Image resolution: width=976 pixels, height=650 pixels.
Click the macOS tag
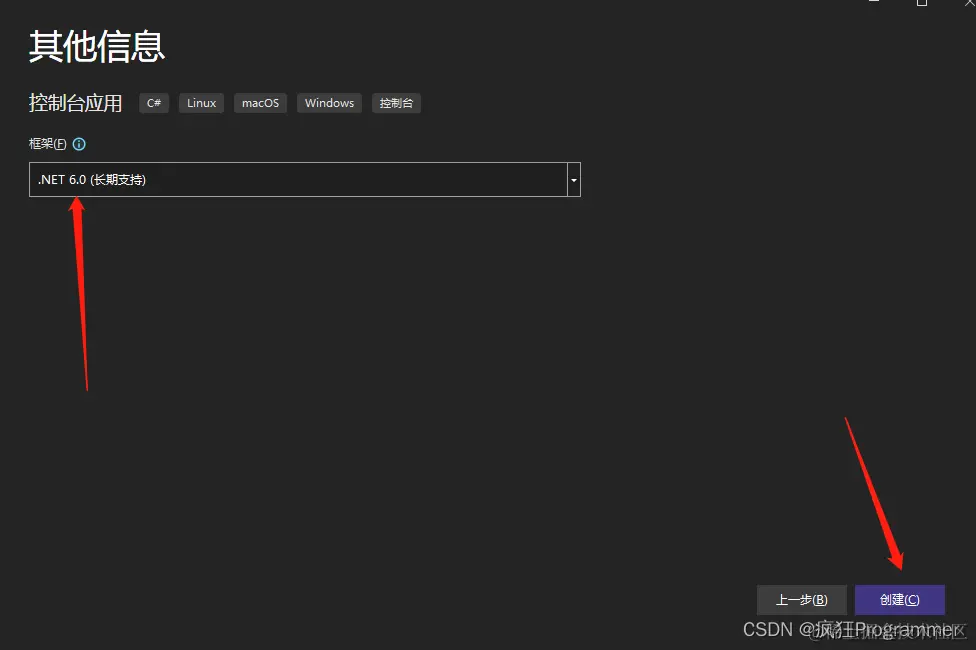pyautogui.click(x=260, y=103)
